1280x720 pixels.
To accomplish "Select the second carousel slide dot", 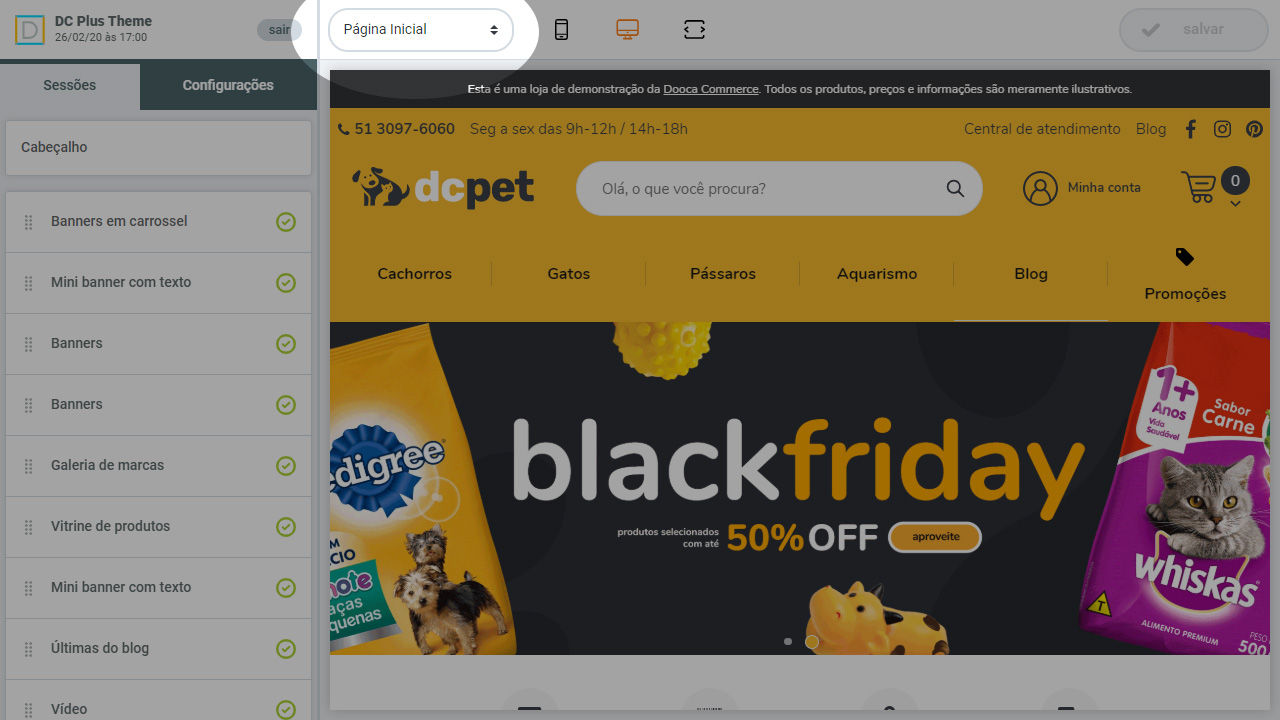I will [812, 641].
